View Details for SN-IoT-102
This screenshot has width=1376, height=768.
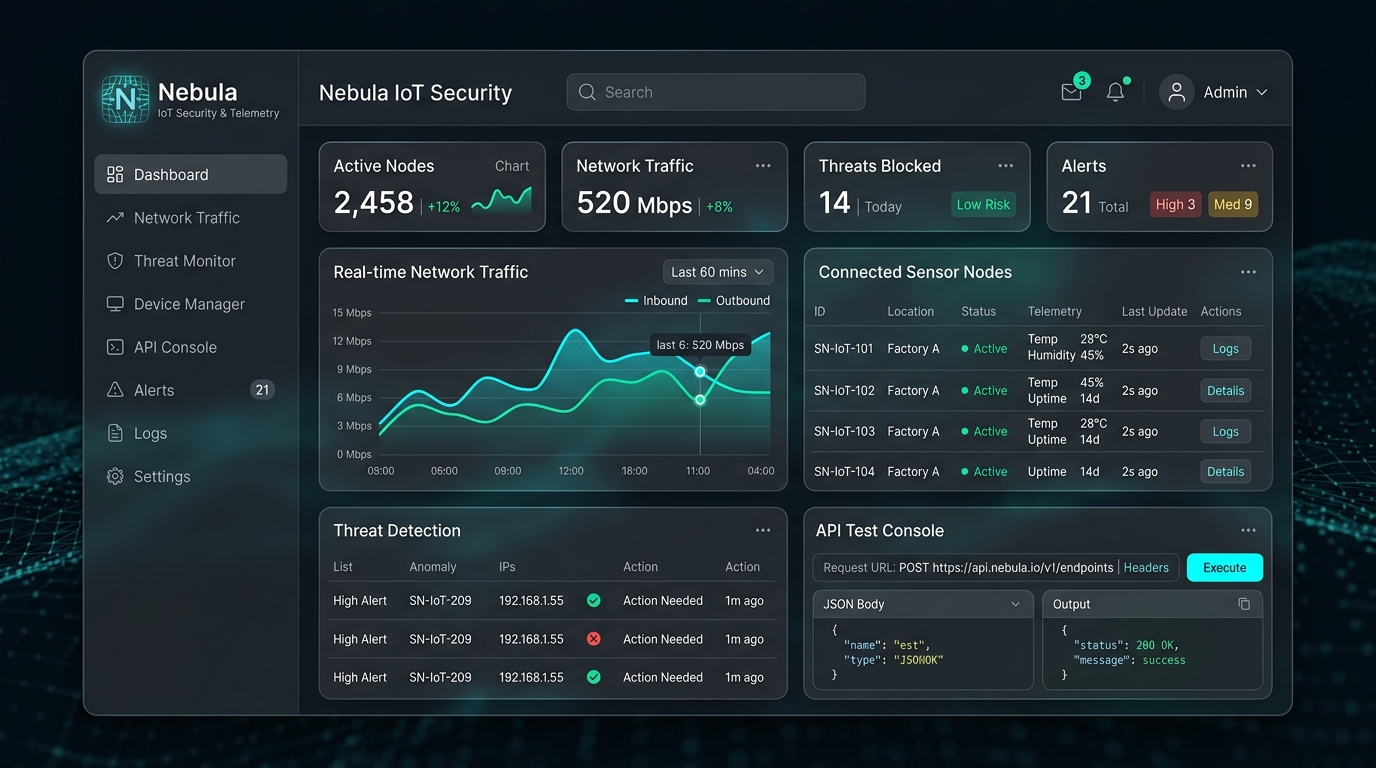coord(1226,391)
